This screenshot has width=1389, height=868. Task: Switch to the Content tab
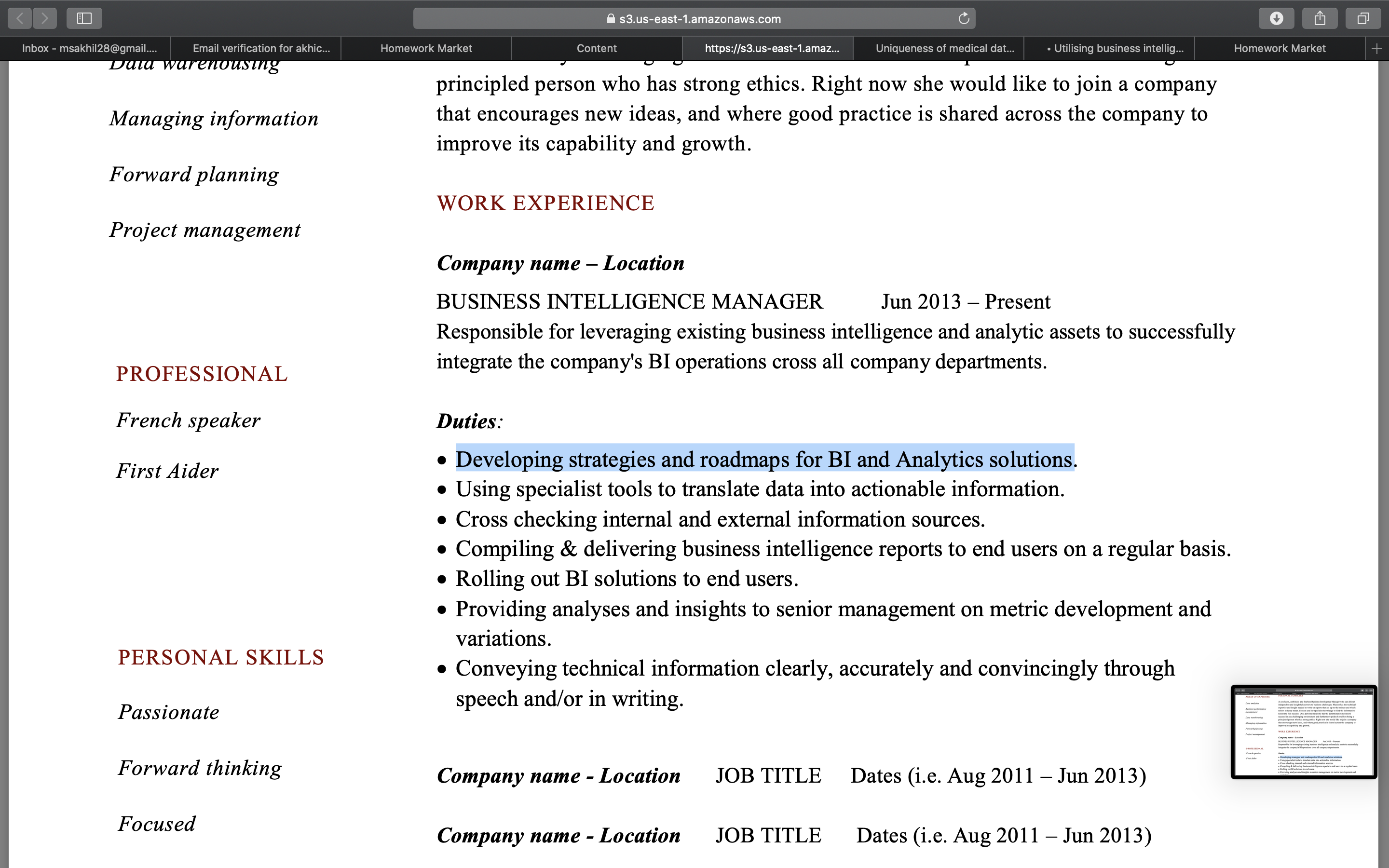pos(597,49)
